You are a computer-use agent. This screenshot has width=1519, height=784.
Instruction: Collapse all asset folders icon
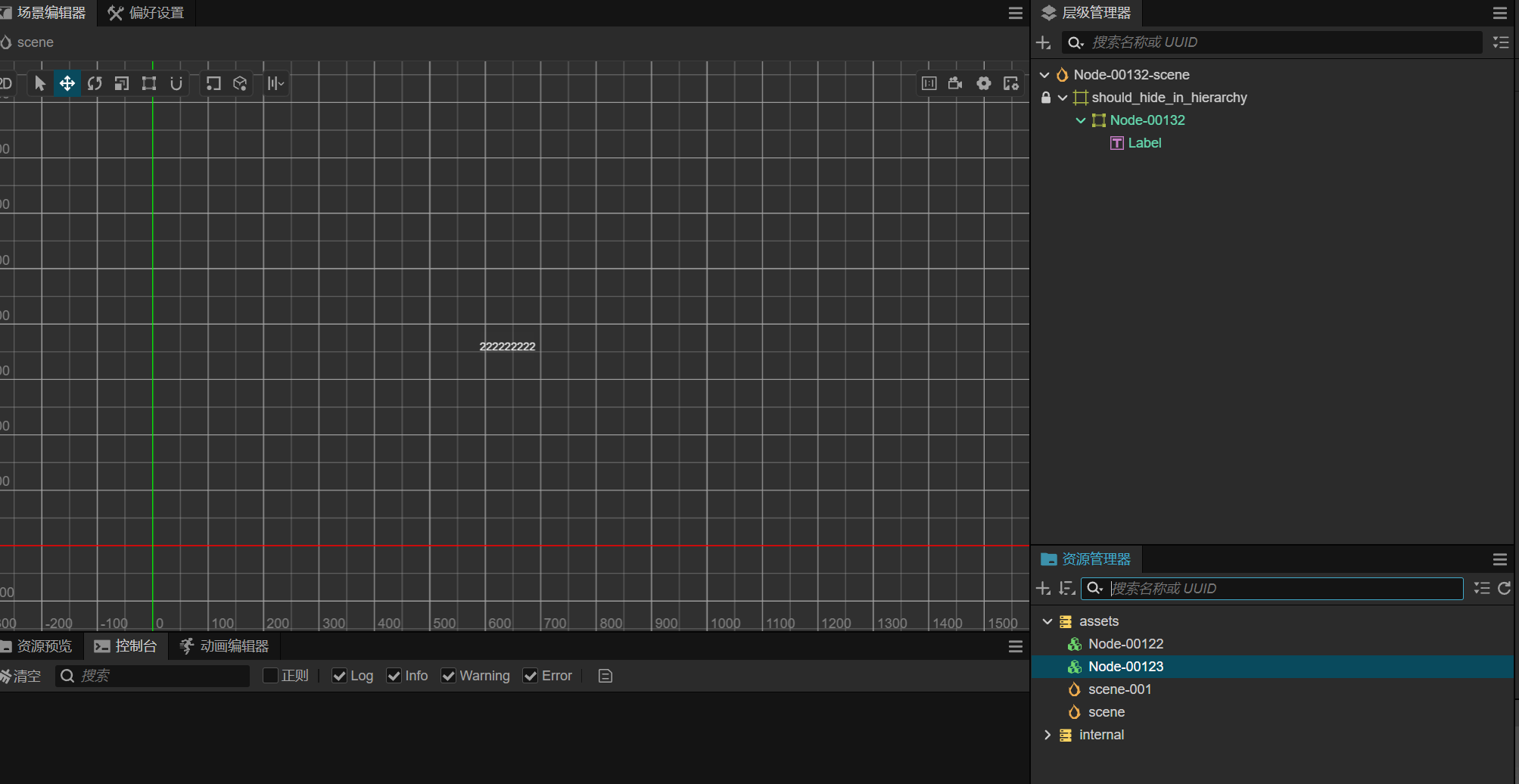pyautogui.click(x=1482, y=588)
